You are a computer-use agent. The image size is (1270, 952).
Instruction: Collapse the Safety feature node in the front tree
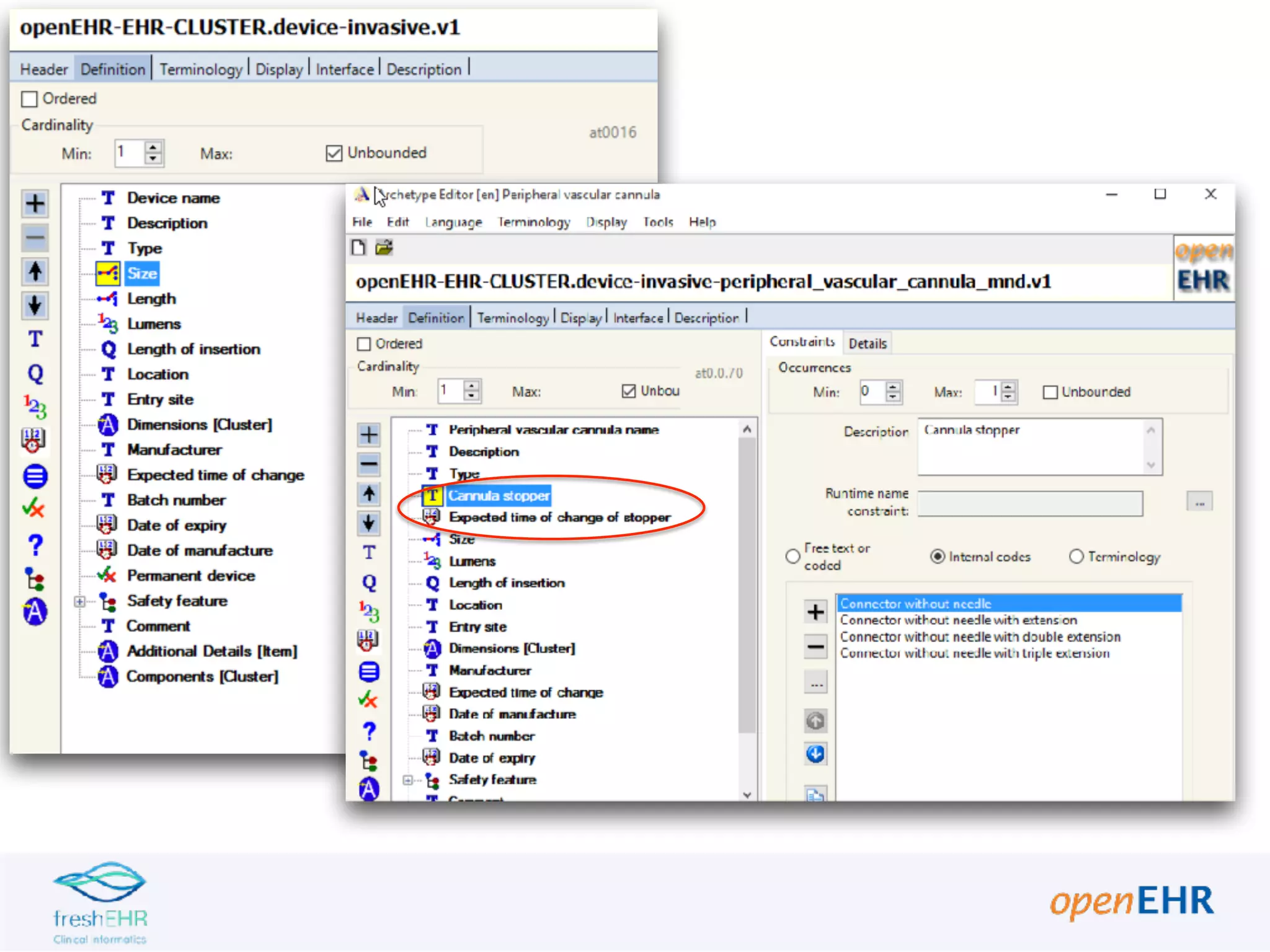point(407,780)
